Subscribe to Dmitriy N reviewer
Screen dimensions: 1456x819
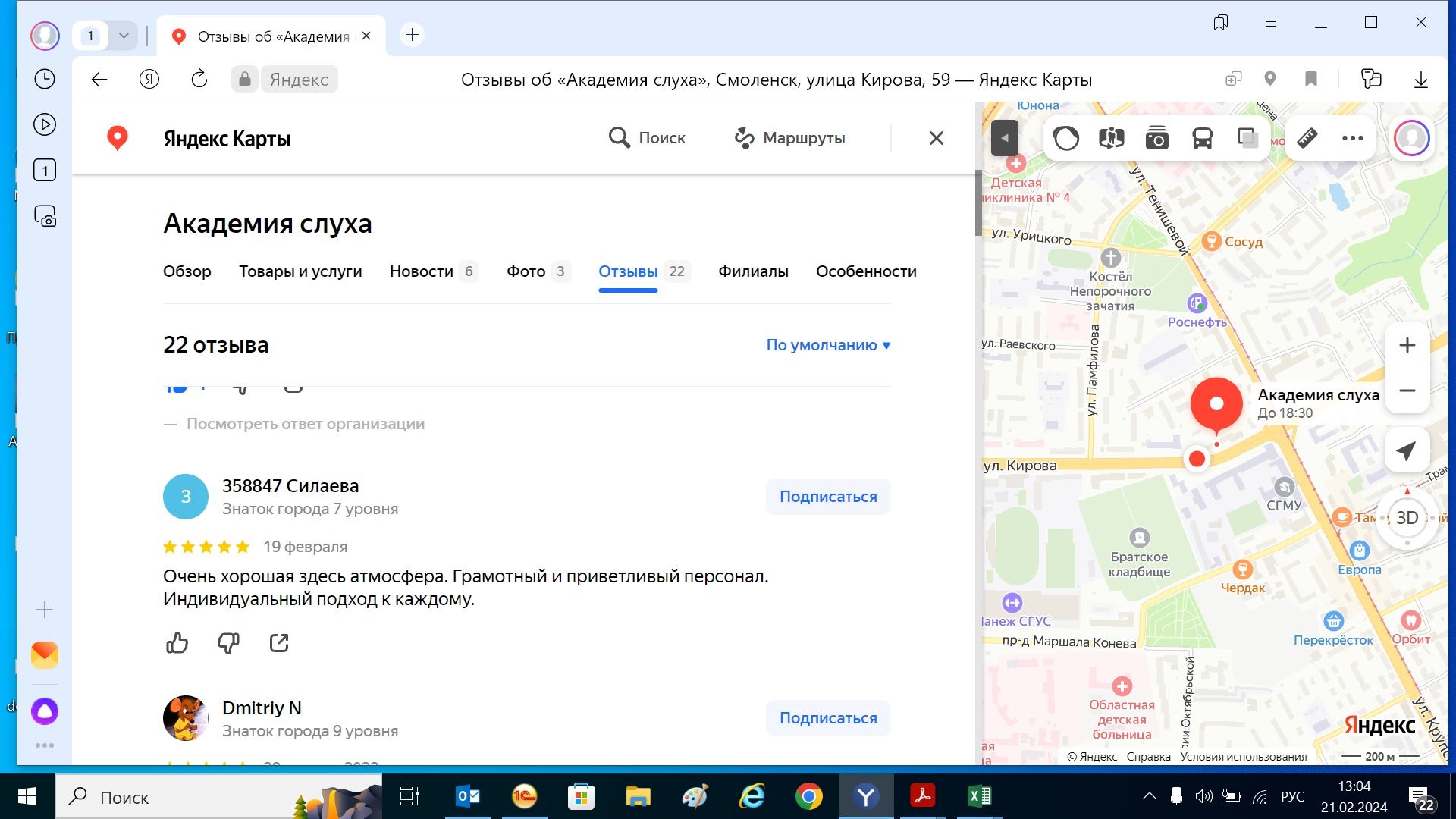click(x=828, y=718)
